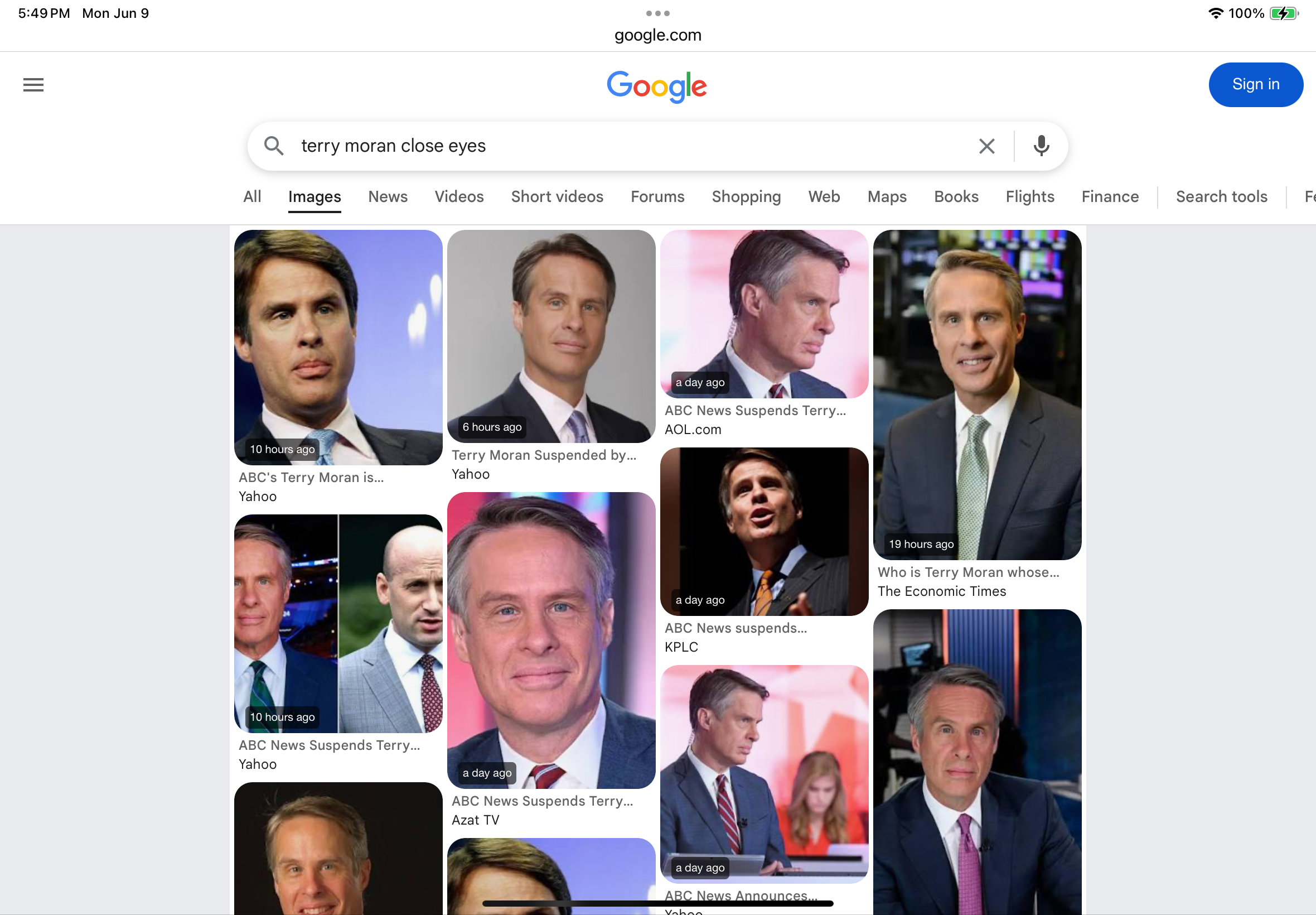Switch to the Videos tab
This screenshot has height=915, width=1316.
(x=459, y=196)
